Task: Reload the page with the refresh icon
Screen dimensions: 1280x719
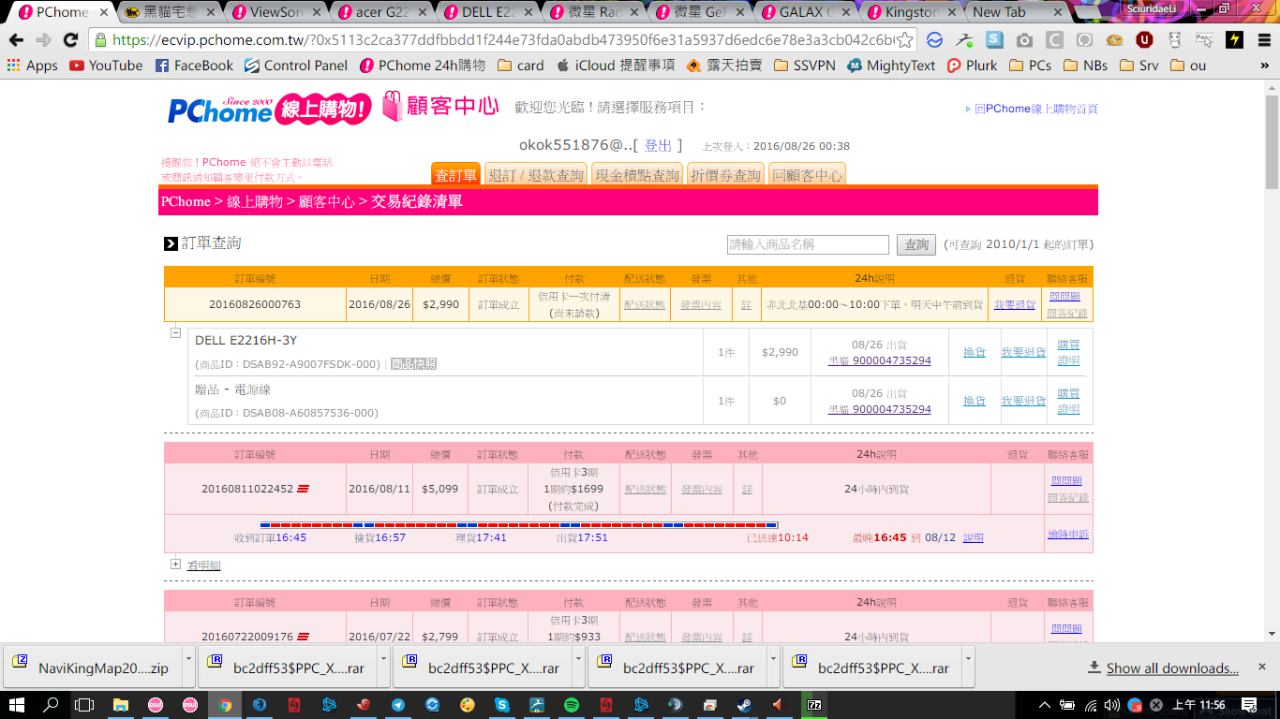Action: (x=70, y=40)
